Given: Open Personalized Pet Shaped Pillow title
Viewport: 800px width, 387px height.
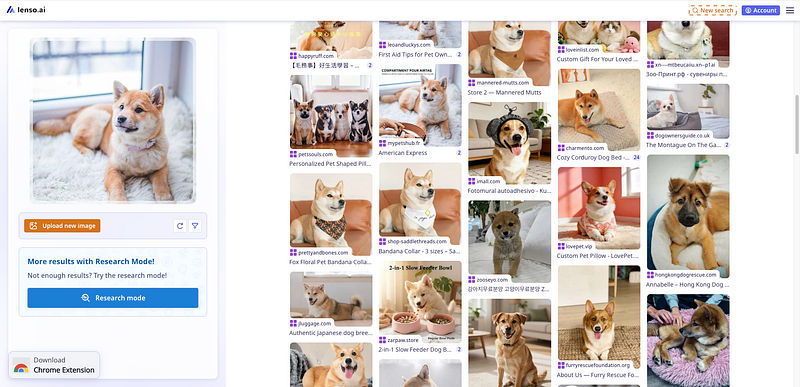Looking at the screenshot, I should pos(331,164).
